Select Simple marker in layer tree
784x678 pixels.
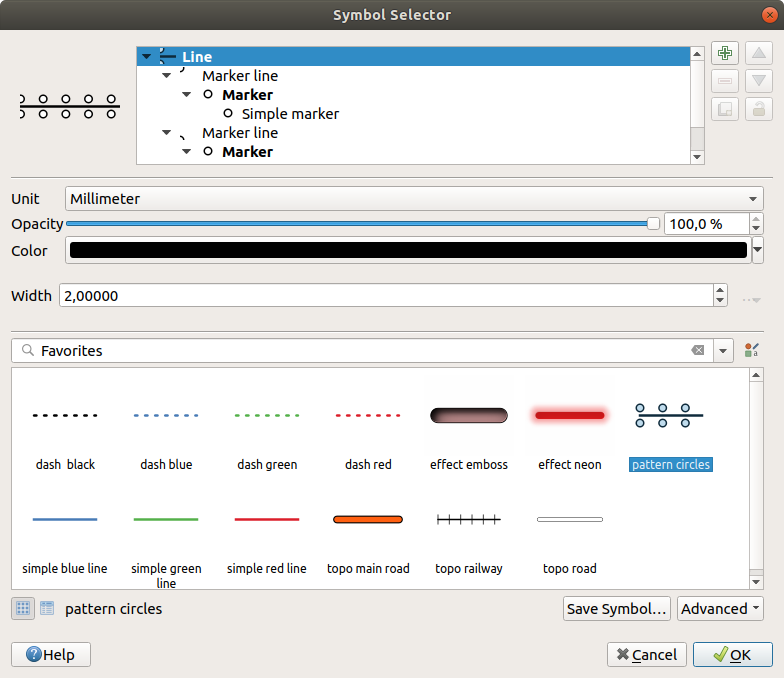pyautogui.click(x=290, y=114)
